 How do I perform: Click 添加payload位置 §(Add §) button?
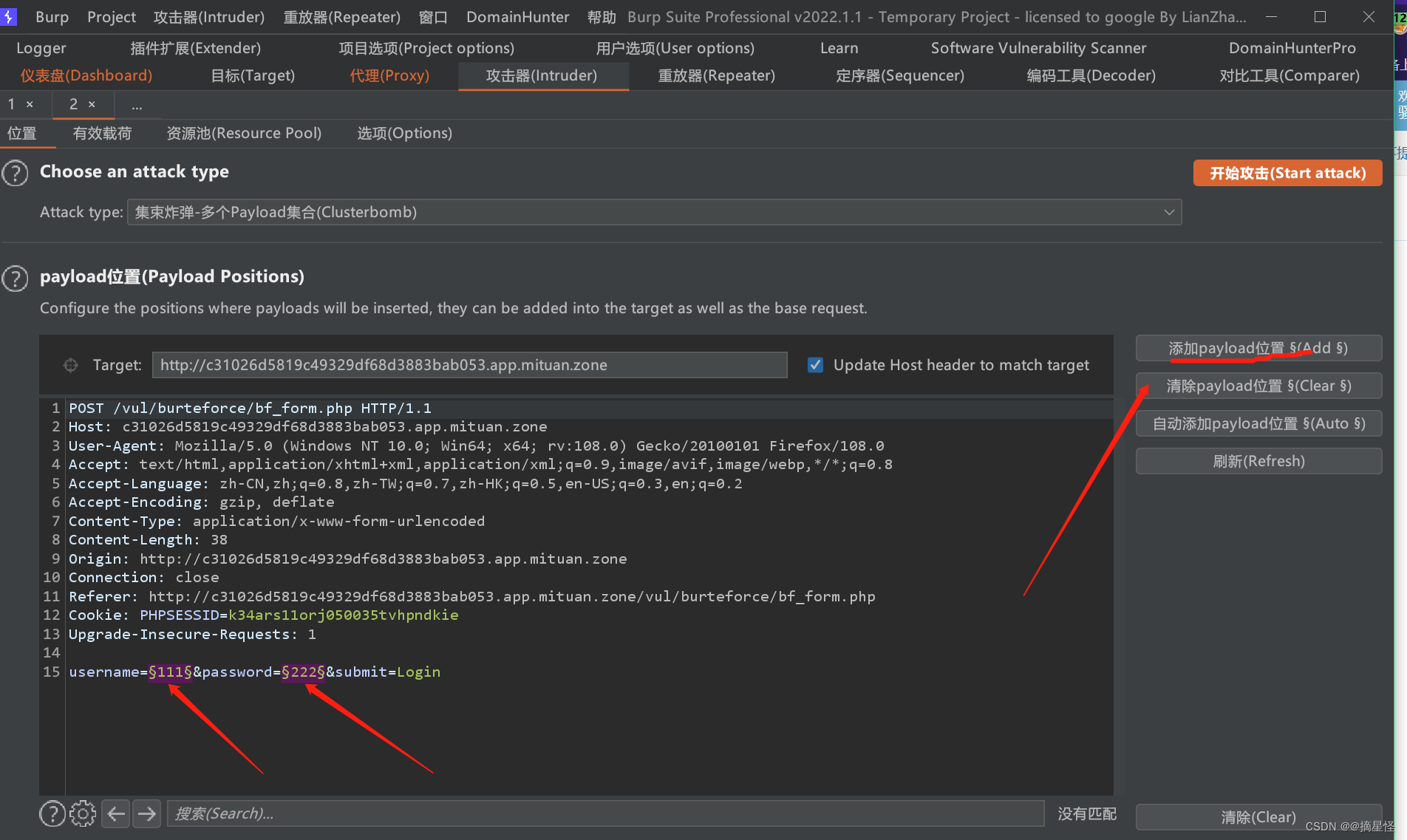coord(1258,348)
